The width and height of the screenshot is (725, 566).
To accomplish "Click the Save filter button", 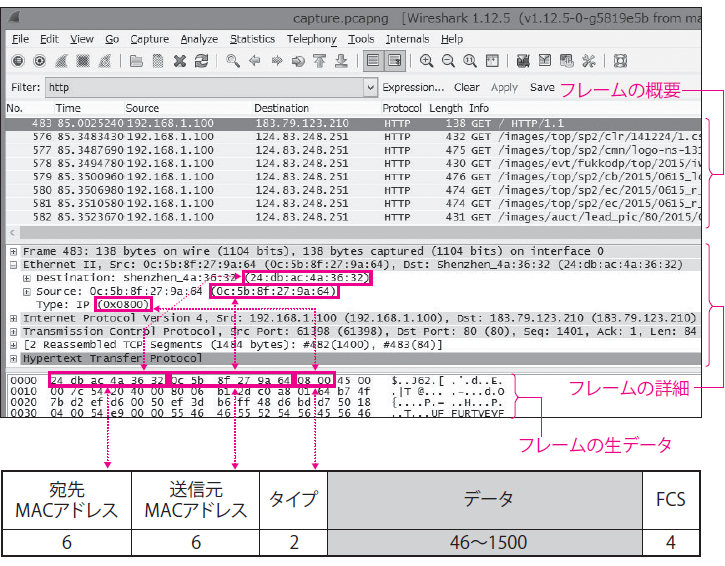I will 542,87.
